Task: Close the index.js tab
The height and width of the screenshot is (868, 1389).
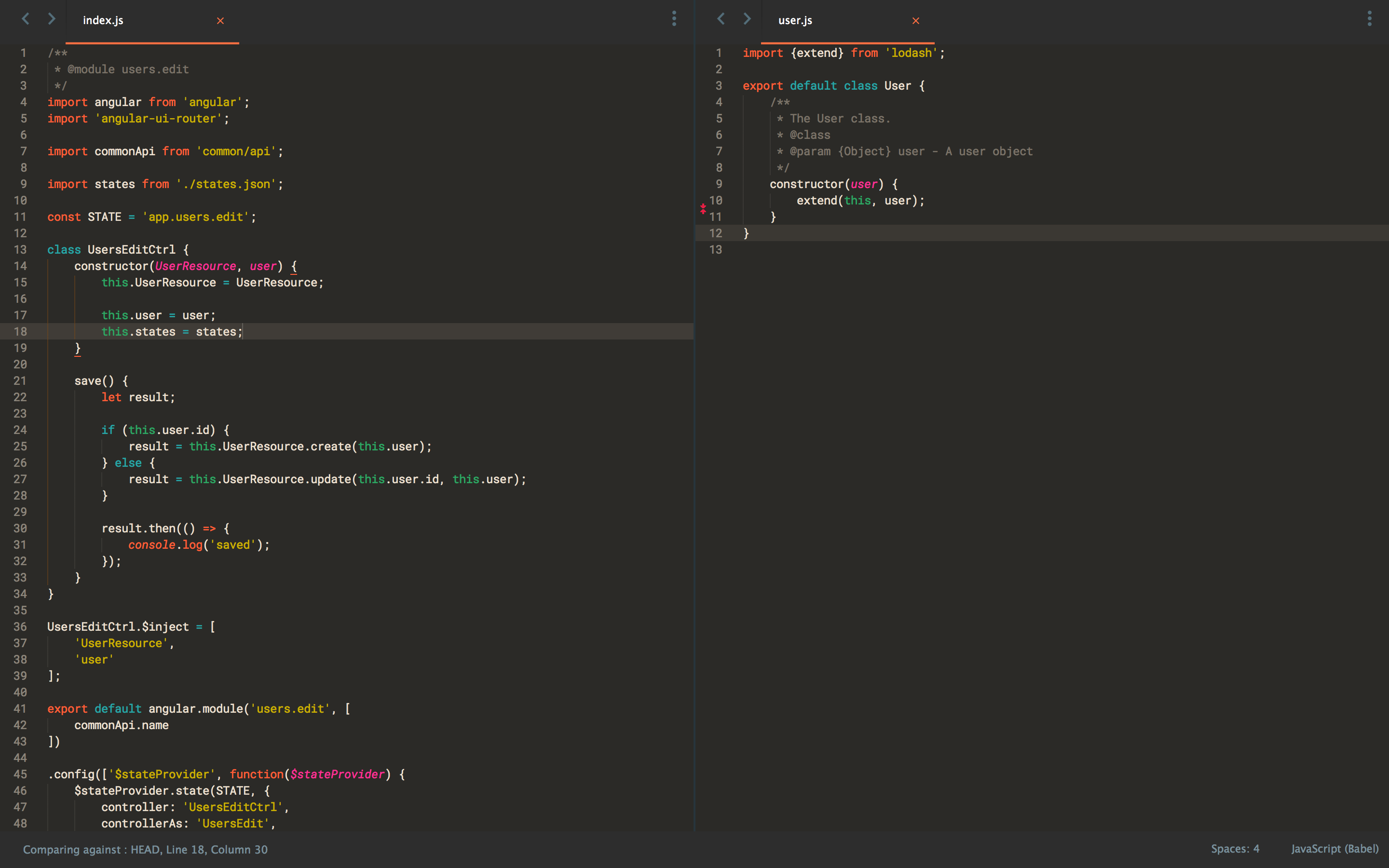Action: tap(220, 21)
